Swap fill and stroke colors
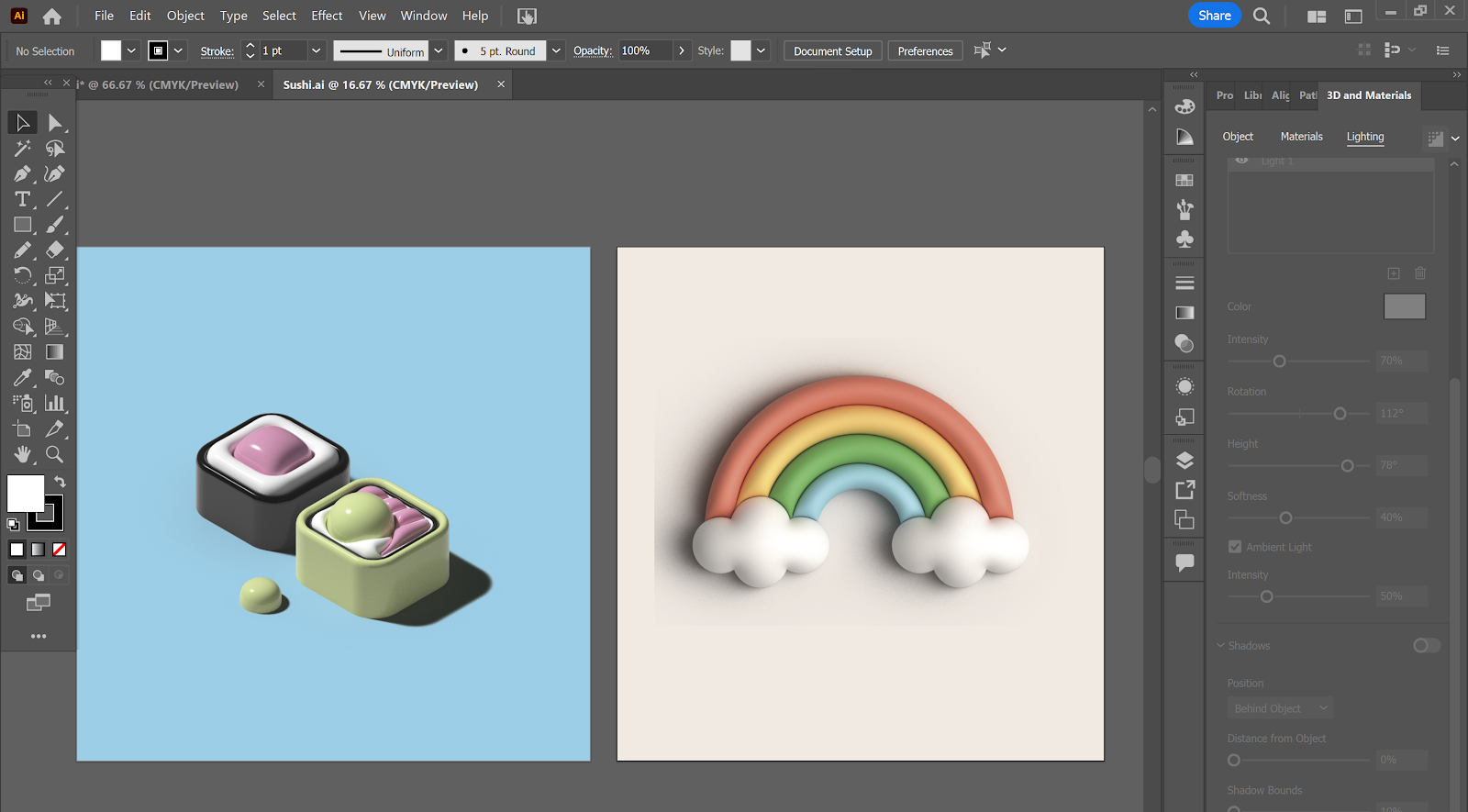The width and height of the screenshot is (1468, 812). pos(60,482)
